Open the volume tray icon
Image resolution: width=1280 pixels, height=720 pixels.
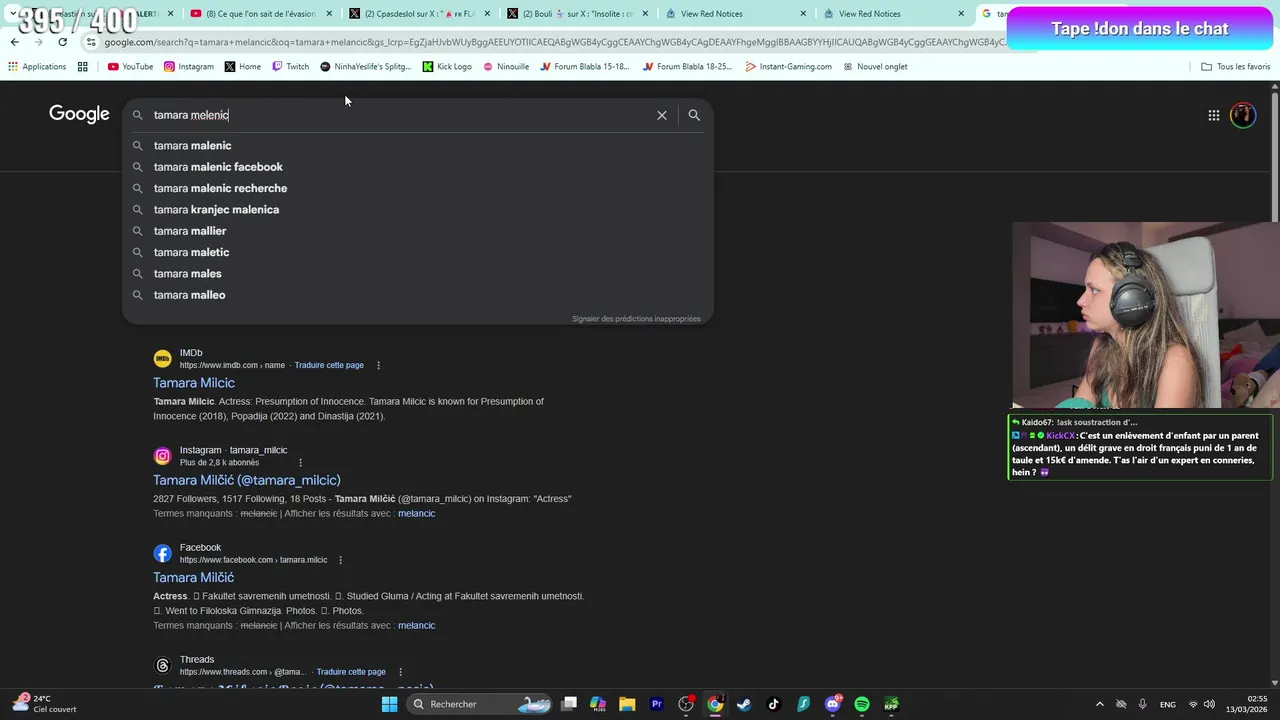[1209, 704]
